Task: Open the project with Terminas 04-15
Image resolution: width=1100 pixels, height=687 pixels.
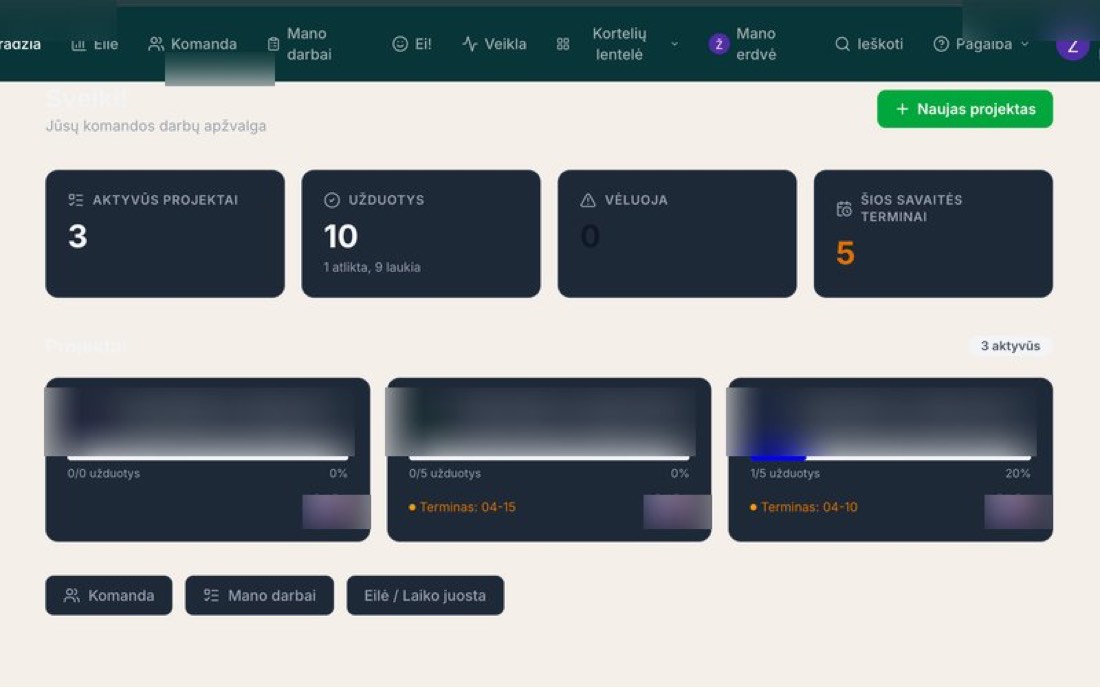Action: 549,460
